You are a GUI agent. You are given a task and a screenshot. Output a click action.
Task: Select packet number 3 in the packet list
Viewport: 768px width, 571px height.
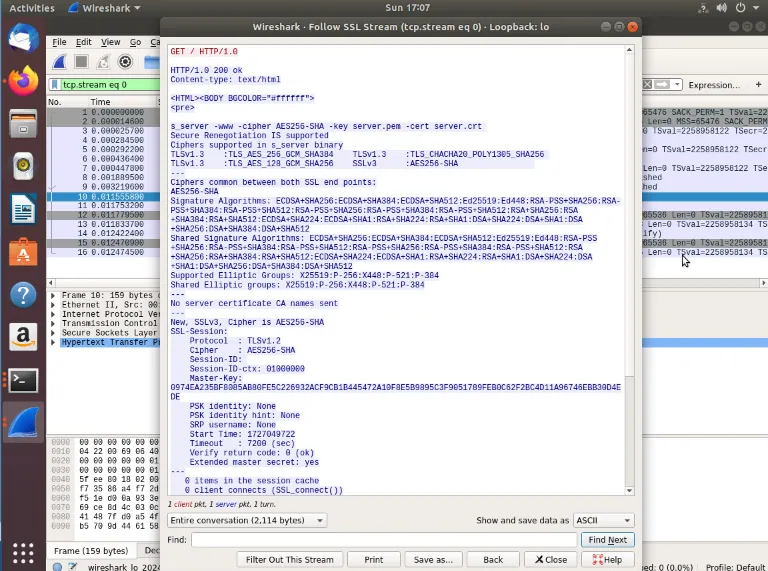coord(103,131)
